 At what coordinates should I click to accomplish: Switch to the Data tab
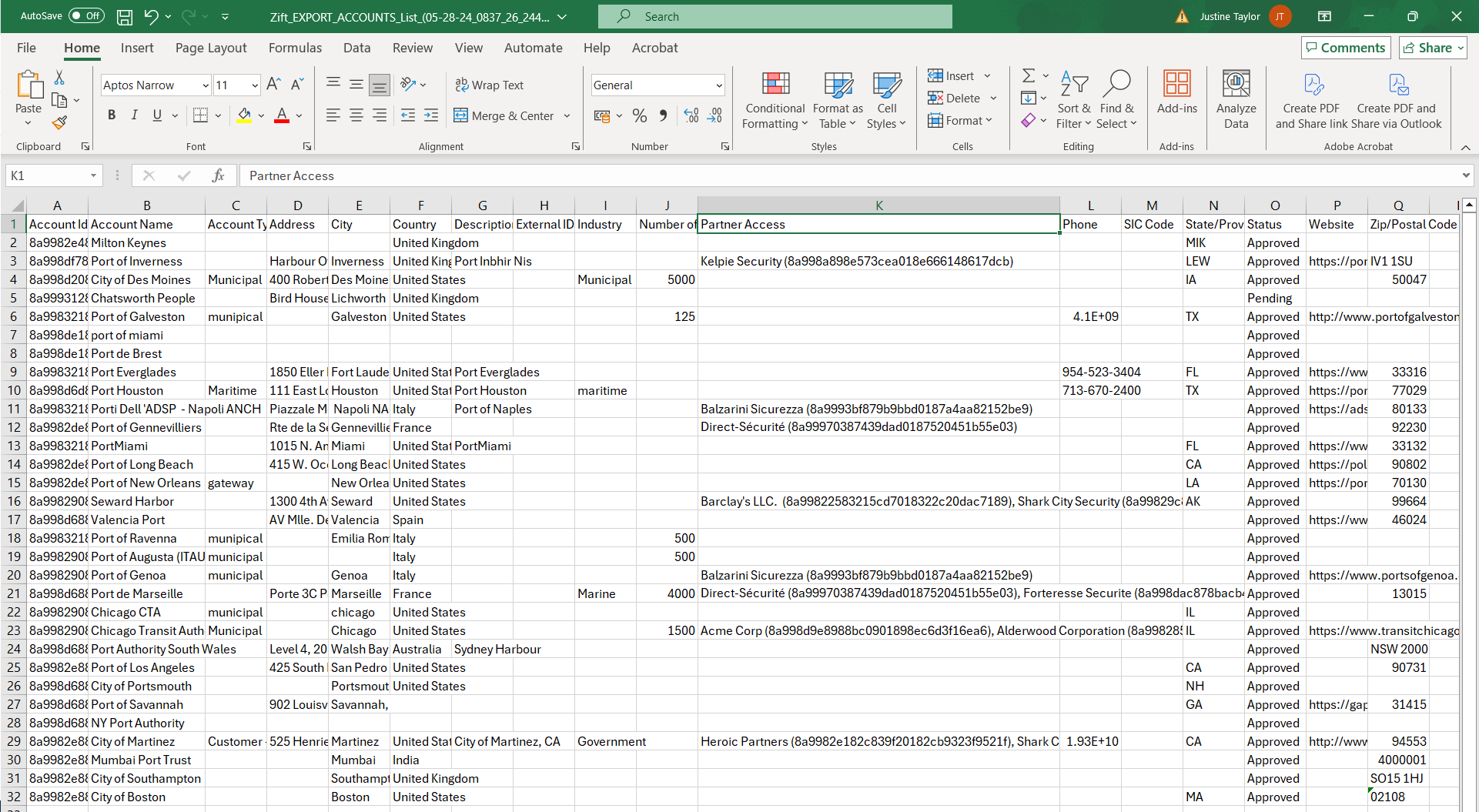[x=356, y=48]
